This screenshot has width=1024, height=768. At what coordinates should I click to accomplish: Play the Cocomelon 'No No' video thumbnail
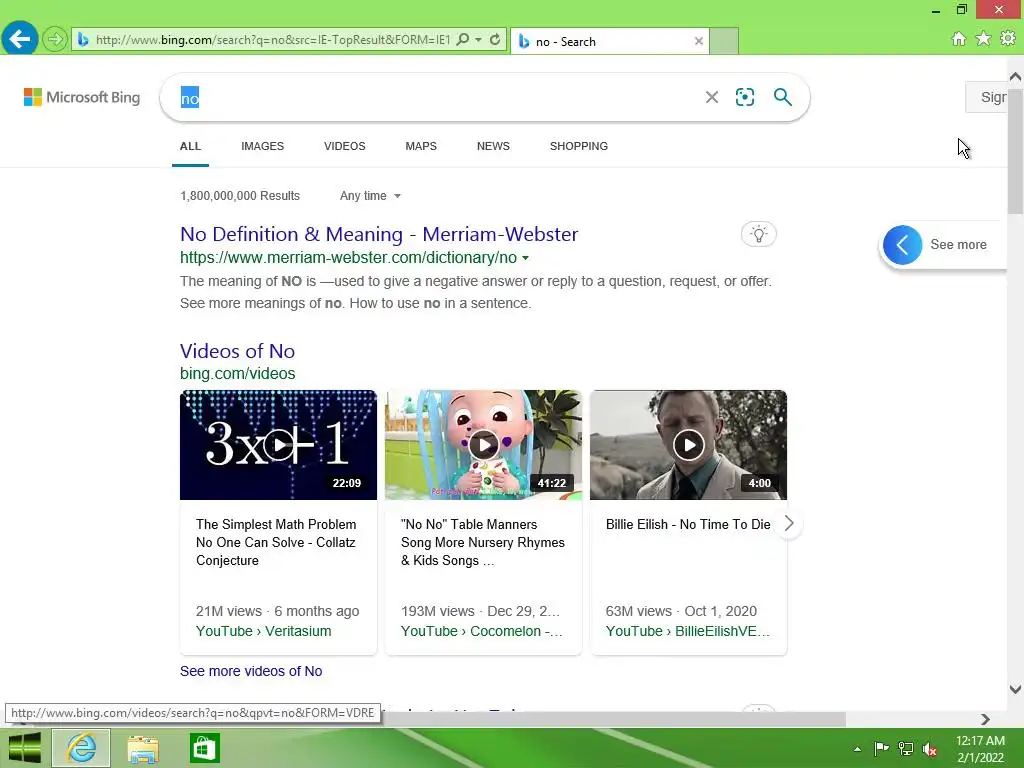483,445
